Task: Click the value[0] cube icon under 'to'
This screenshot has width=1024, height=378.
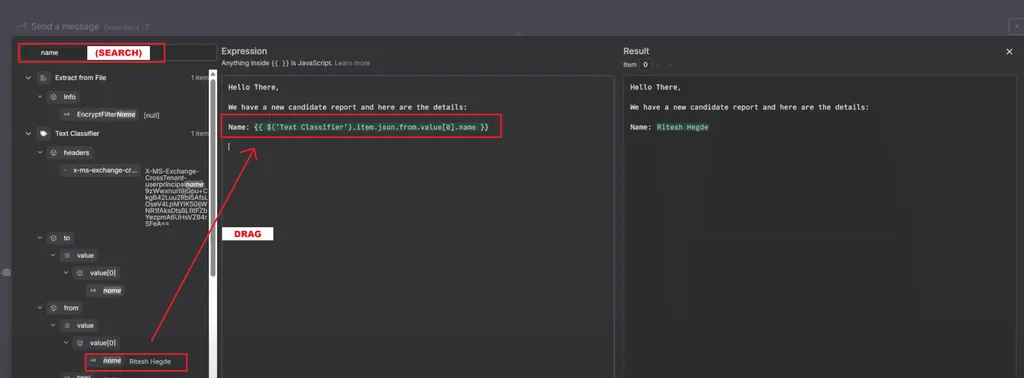Action: (80, 273)
